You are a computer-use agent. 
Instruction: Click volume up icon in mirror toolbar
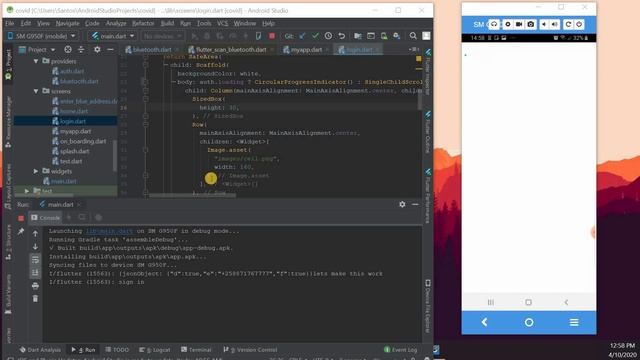[555, 24]
